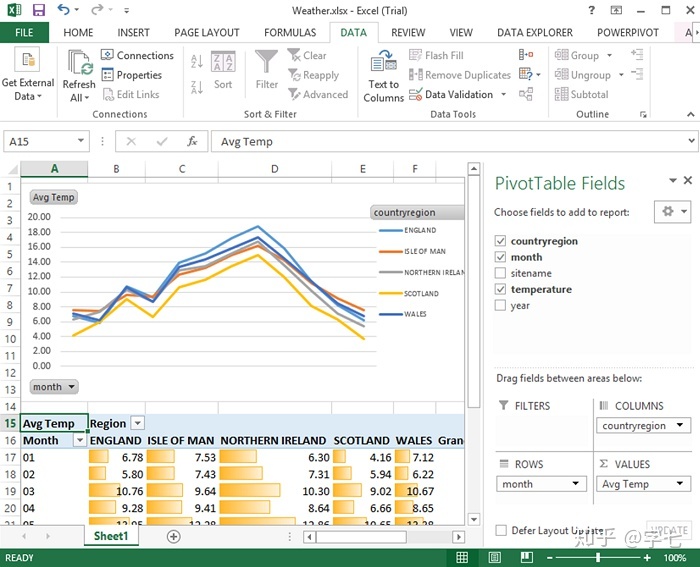Click the Hide Detail outline icon

click(x=638, y=74)
